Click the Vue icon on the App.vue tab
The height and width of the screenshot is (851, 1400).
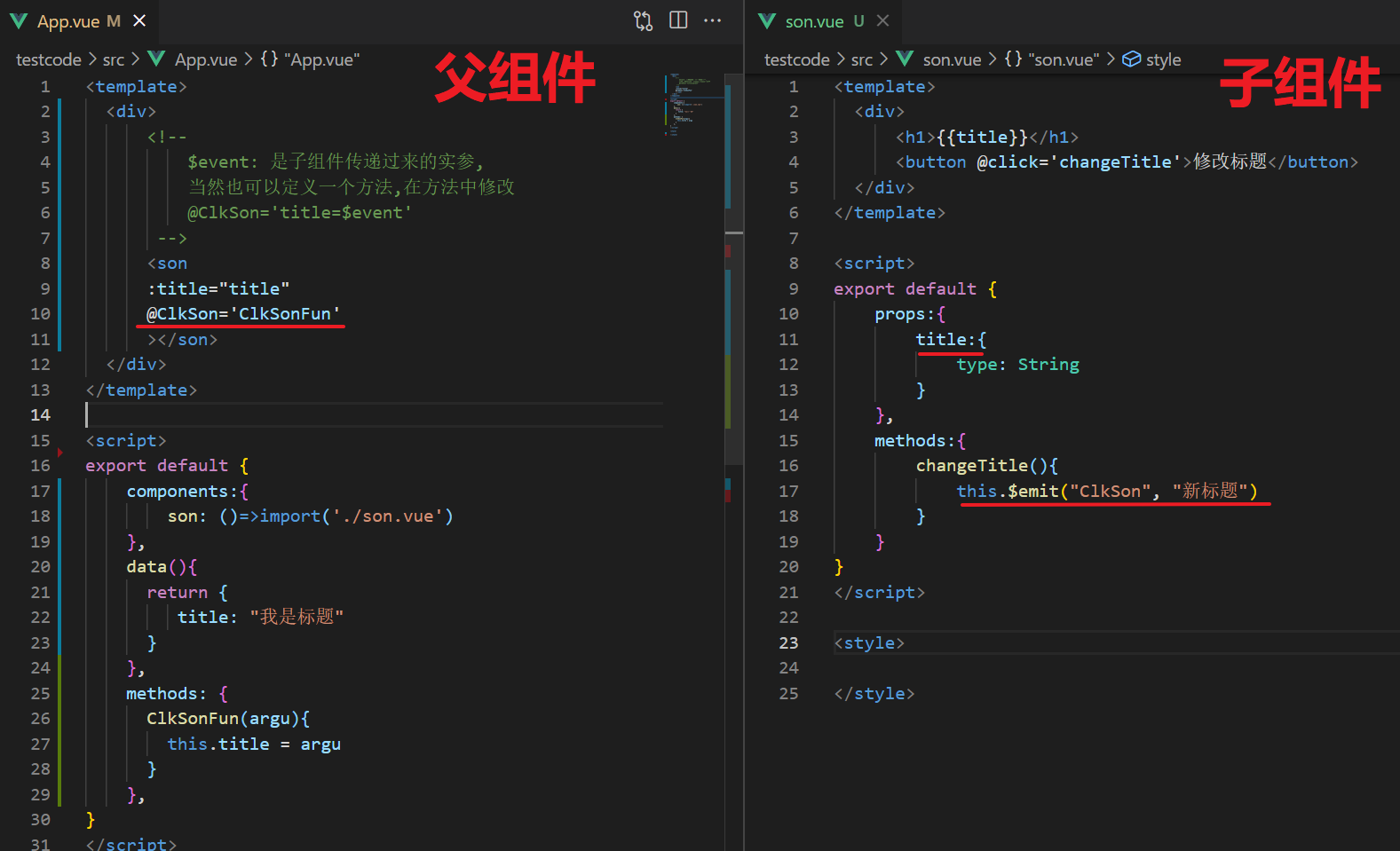[x=19, y=20]
